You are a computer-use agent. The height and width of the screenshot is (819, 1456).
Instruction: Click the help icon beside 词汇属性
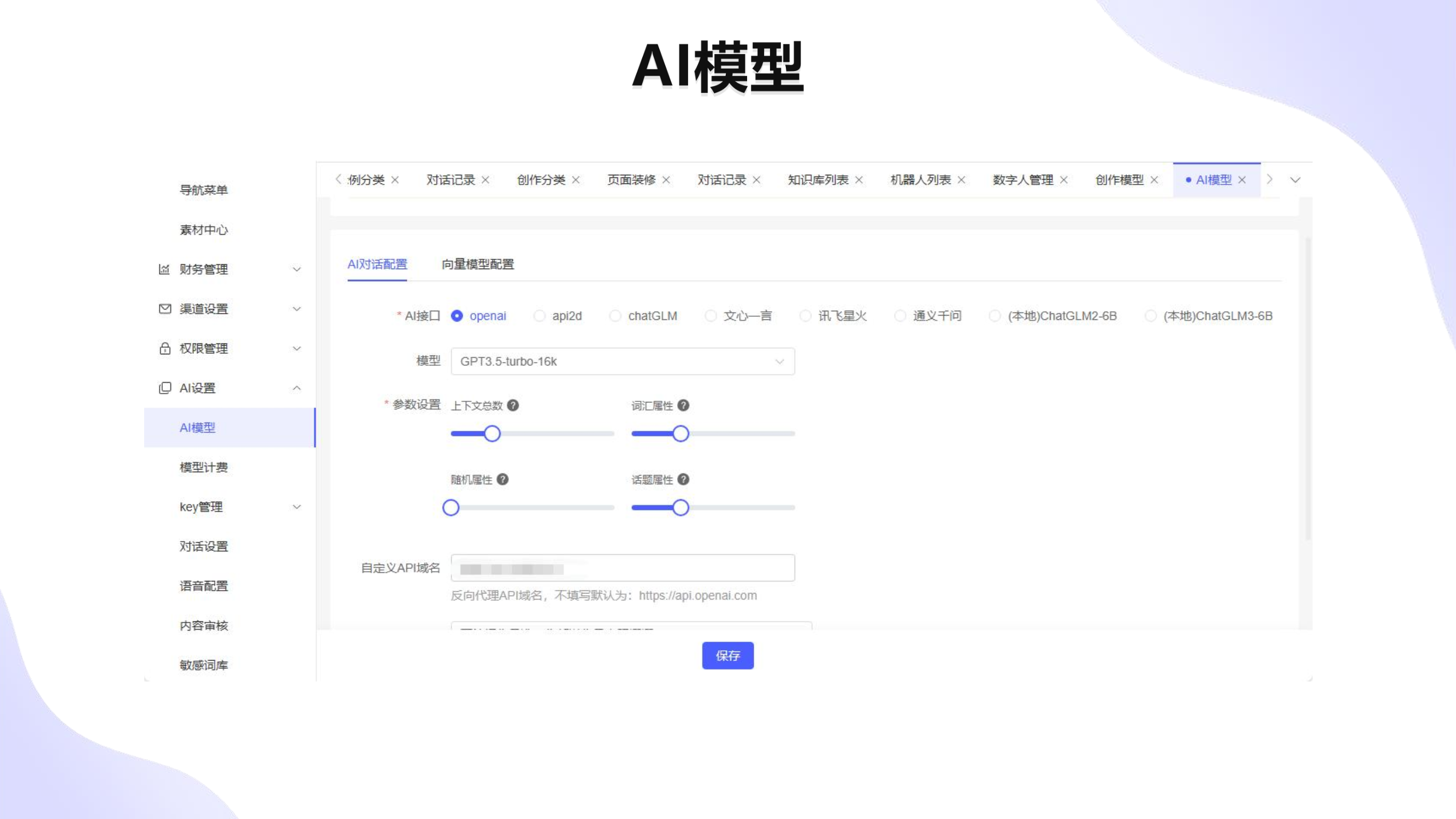[x=683, y=405]
